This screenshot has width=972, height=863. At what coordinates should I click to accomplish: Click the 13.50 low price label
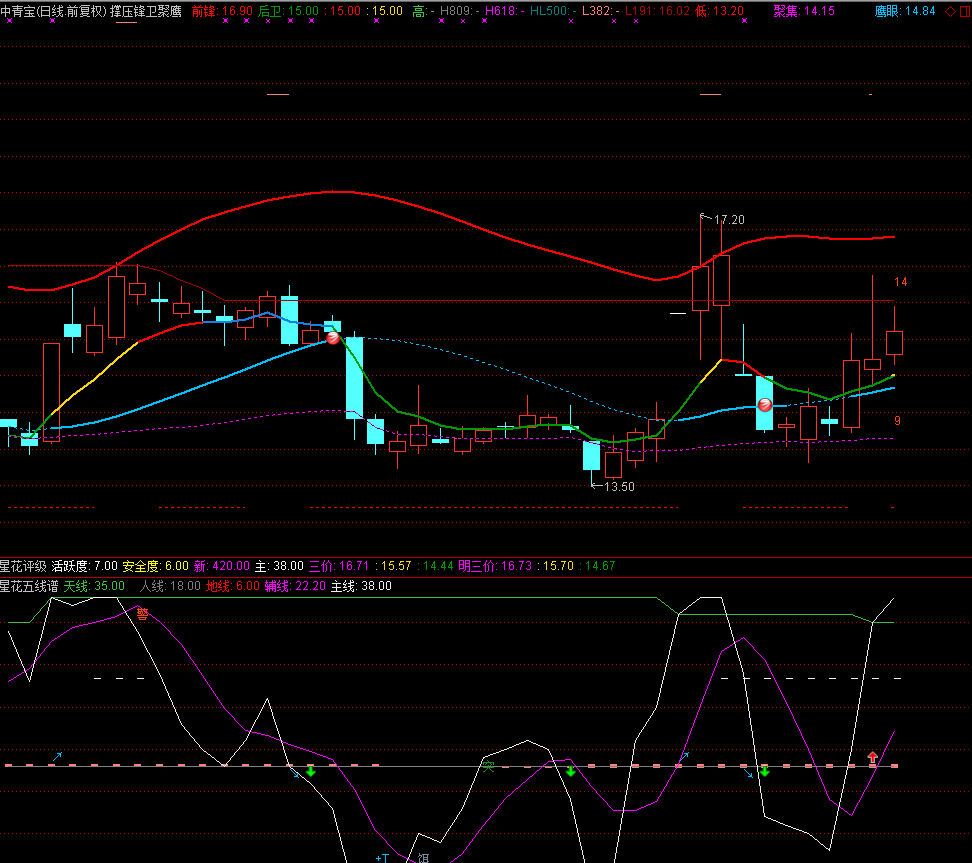pos(619,487)
